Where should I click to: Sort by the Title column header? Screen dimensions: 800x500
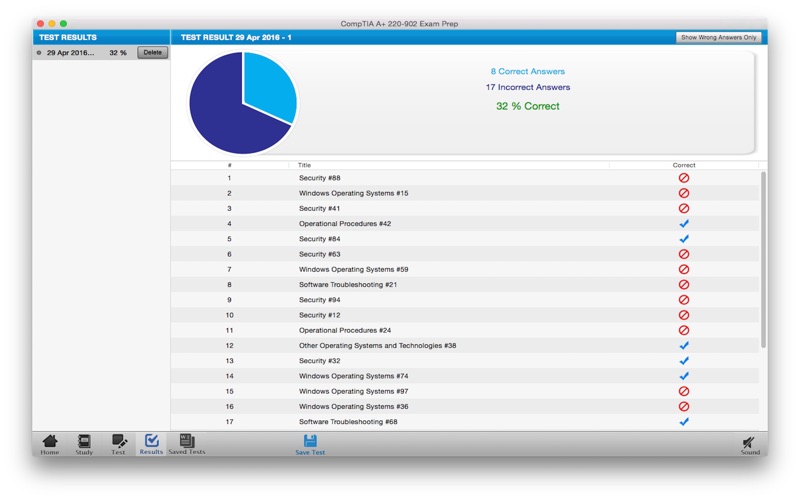click(449, 165)
